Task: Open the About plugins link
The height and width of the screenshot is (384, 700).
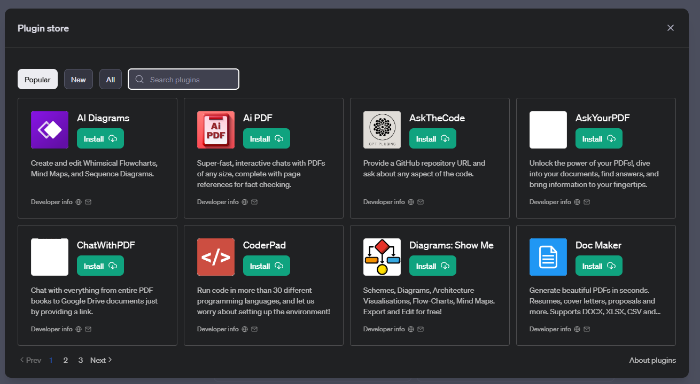Action: (x=652, y=360)
